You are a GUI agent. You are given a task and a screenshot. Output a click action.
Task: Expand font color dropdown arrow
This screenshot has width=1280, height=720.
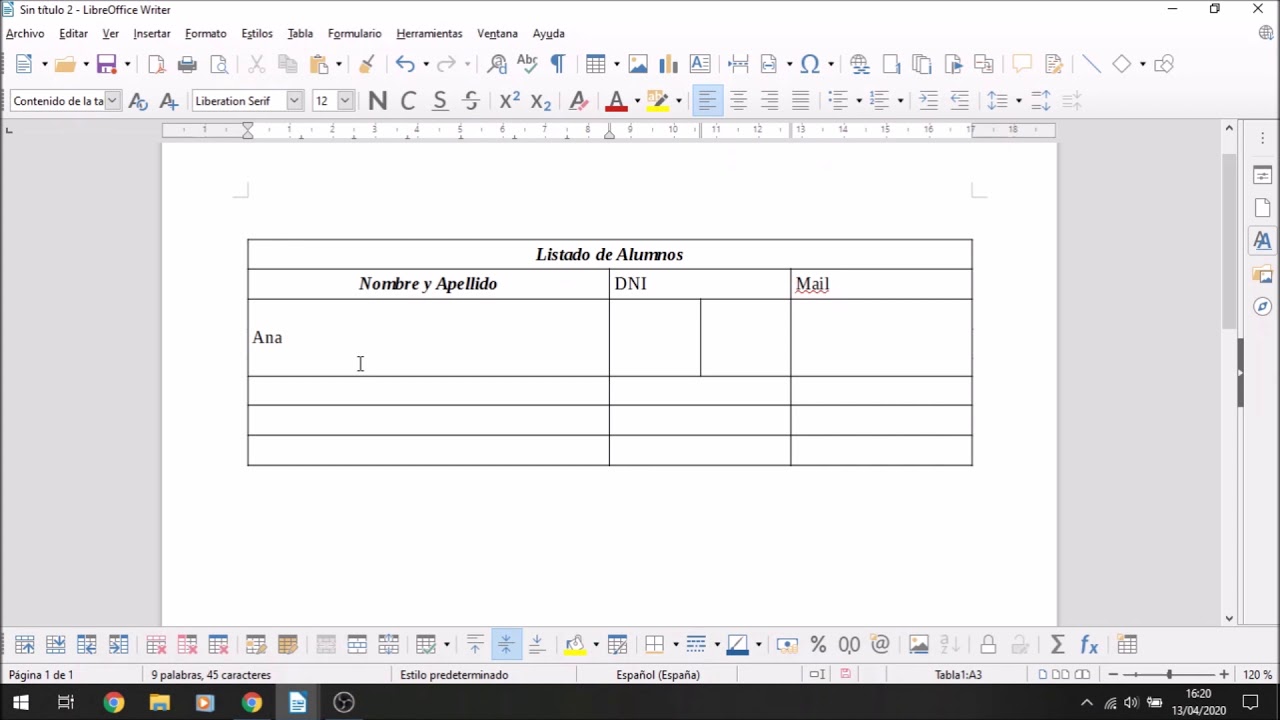[x=637, y=101]
